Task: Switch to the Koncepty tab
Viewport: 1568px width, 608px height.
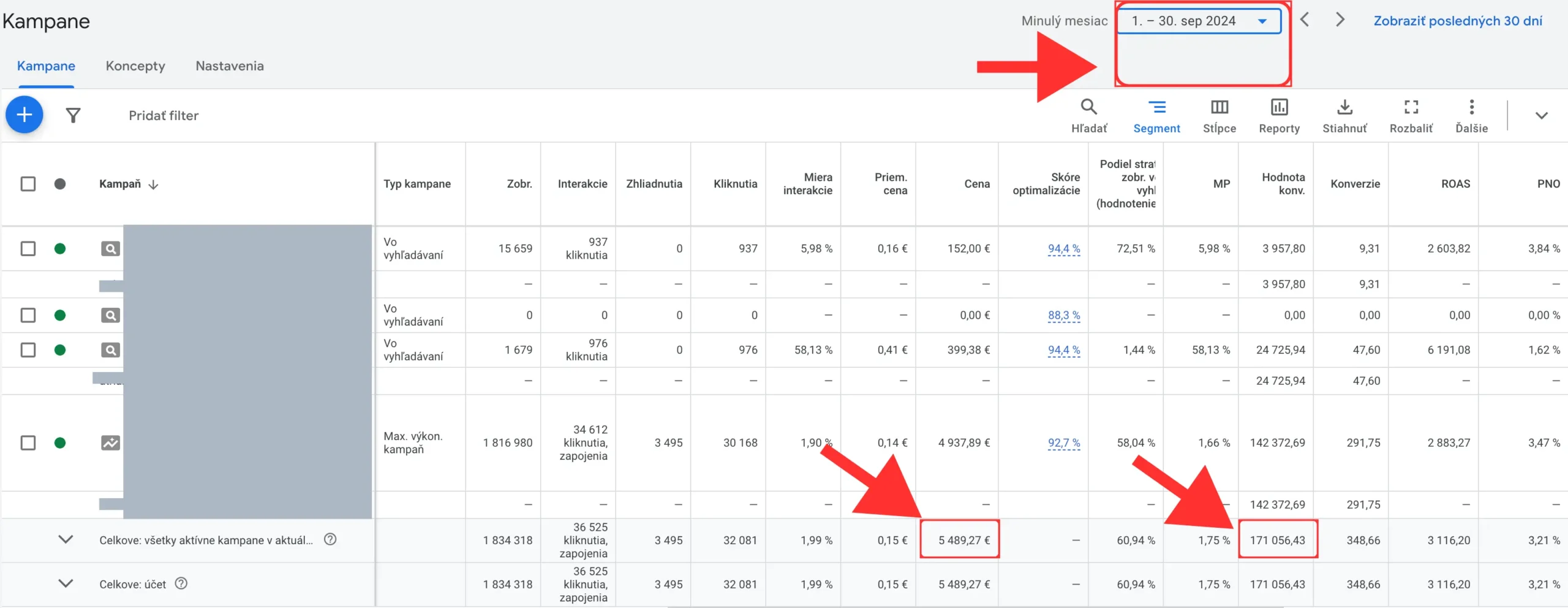Action: click(135, 66)
